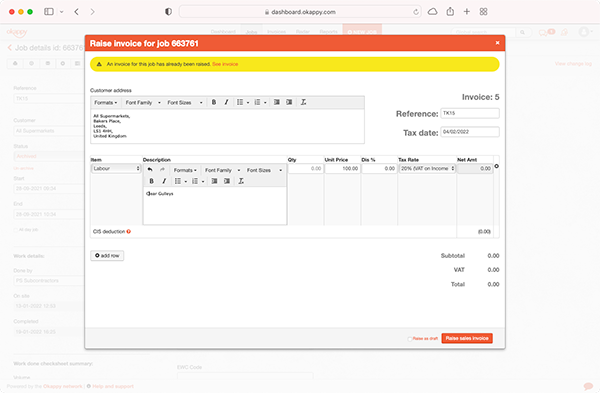
Task: Increase indent in description editor
Action: coord(227,181)
